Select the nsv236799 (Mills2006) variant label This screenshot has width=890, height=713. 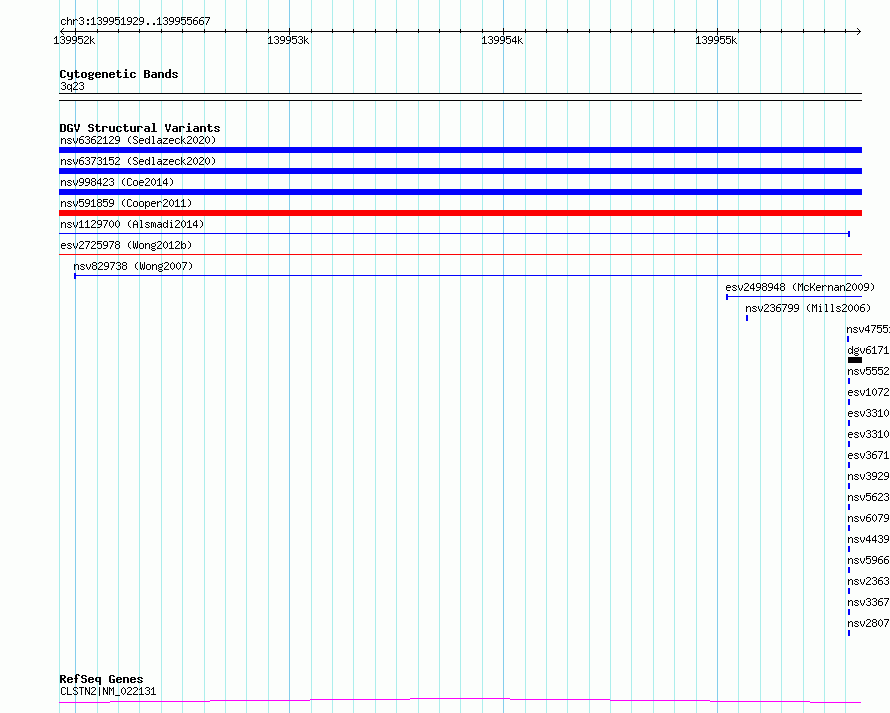coord(808,308)
